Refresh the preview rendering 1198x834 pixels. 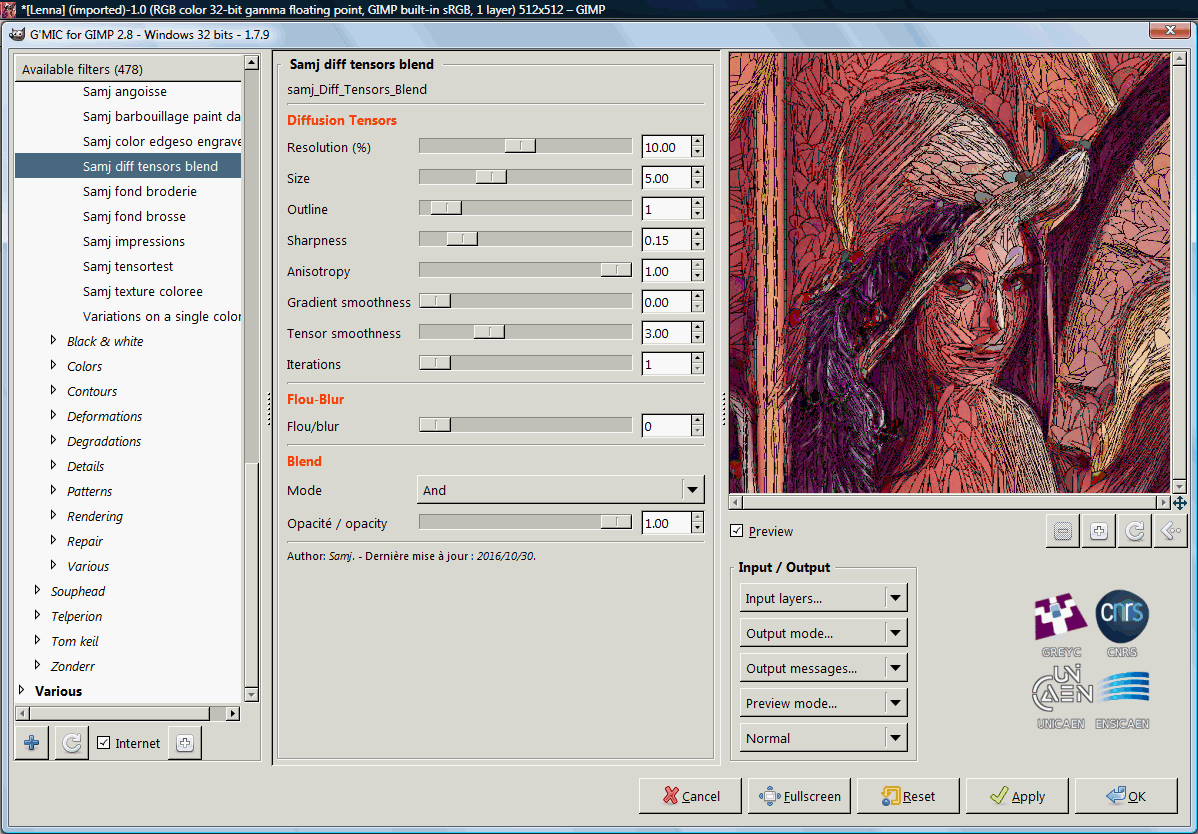1135,532
